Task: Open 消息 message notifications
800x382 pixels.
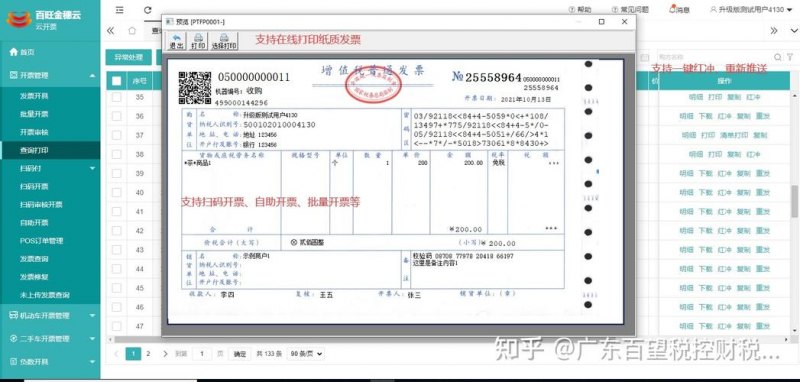Action: [680, 9]
